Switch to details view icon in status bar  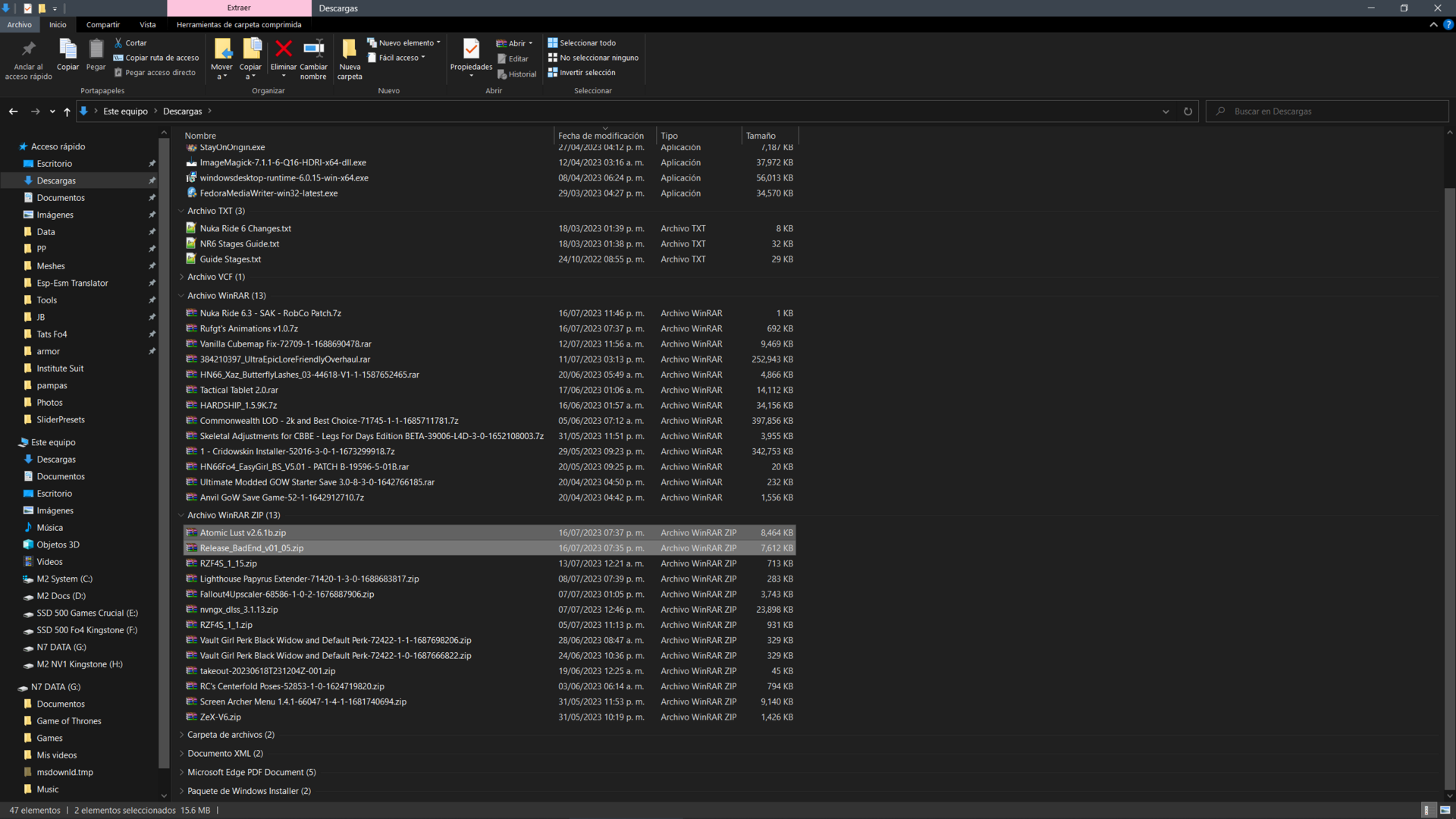pos(1427,810)
